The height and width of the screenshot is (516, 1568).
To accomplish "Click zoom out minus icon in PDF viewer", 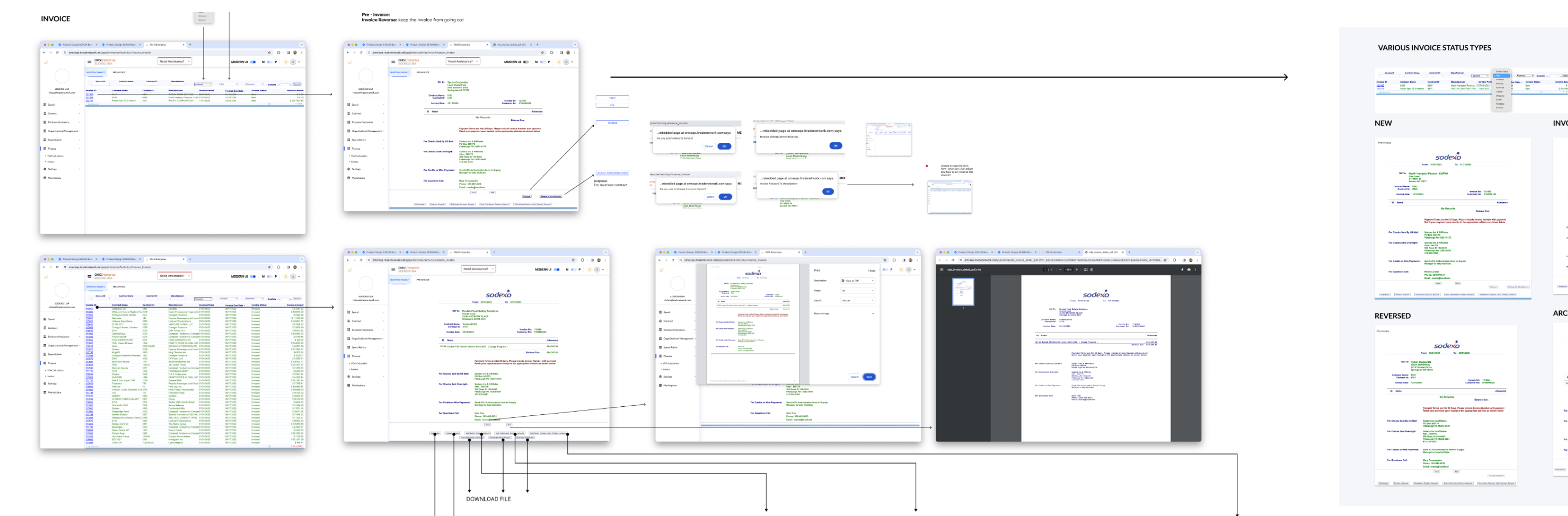I will 1060,269.
